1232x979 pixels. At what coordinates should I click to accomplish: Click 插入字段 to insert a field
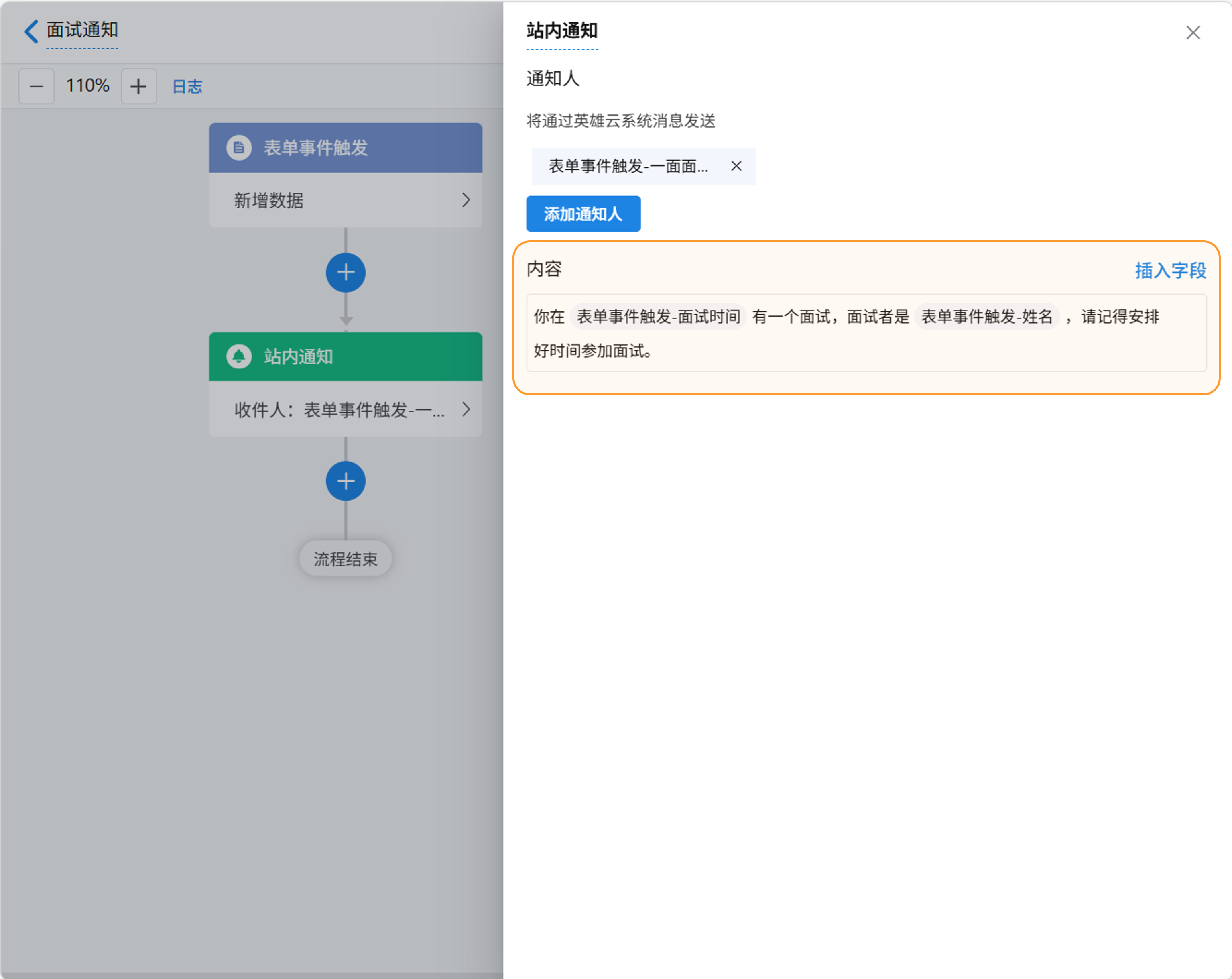point(1170,270)
